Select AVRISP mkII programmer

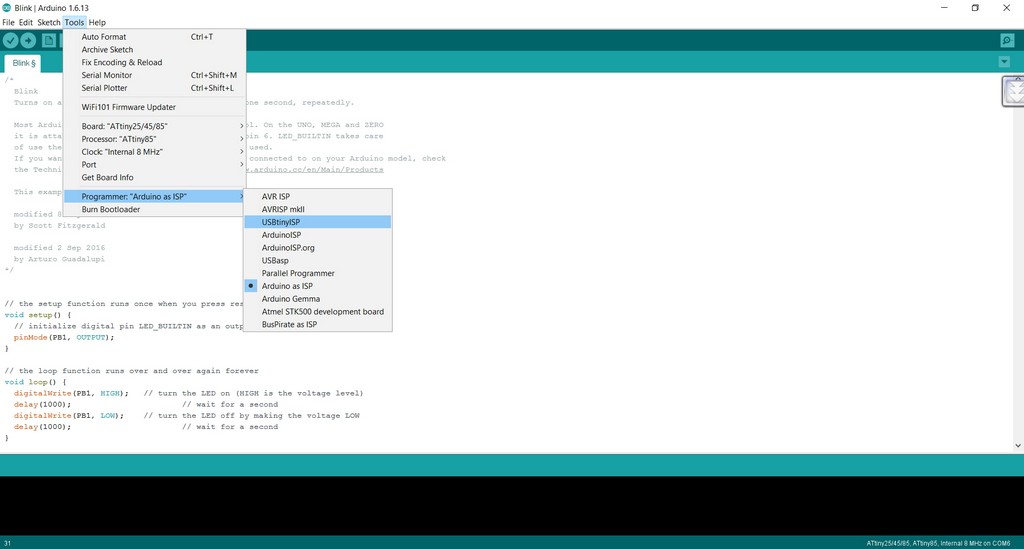point(317,210)
